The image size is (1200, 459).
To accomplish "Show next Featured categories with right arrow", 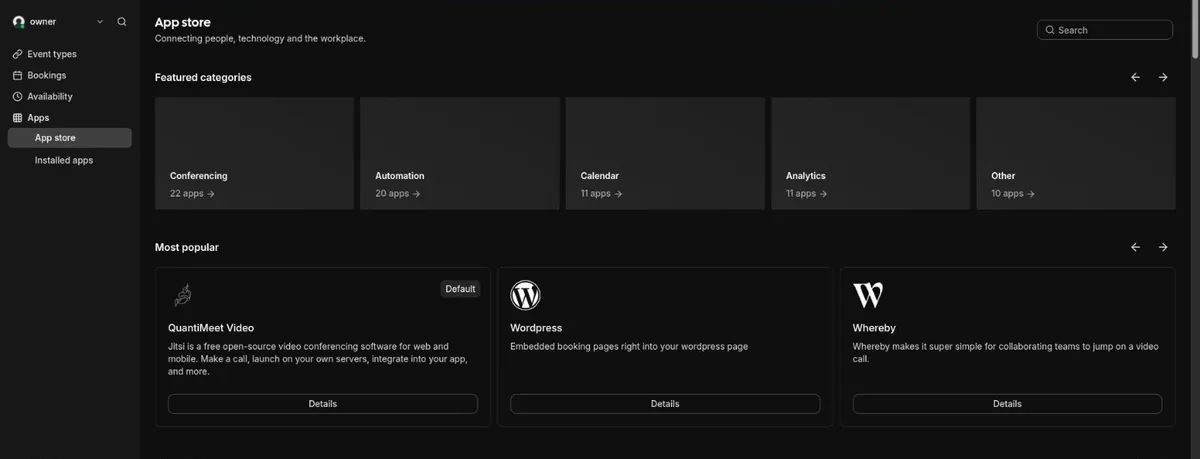I will [1163, 77].
